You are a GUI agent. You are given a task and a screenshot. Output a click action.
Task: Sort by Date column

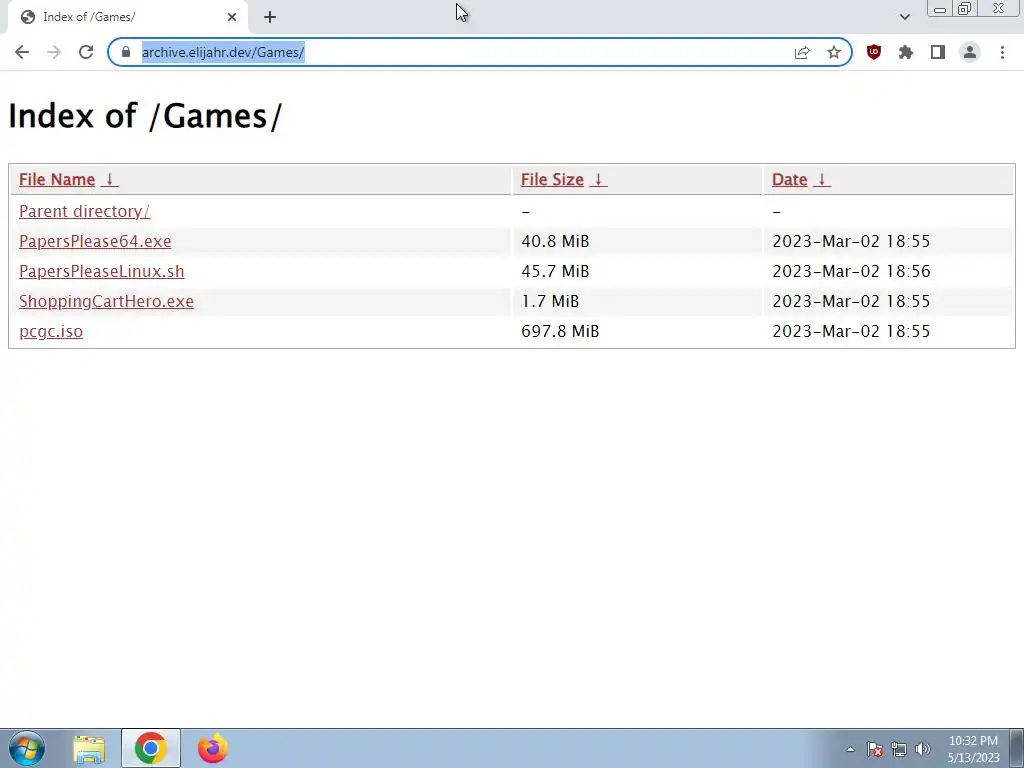coord(790,180)
